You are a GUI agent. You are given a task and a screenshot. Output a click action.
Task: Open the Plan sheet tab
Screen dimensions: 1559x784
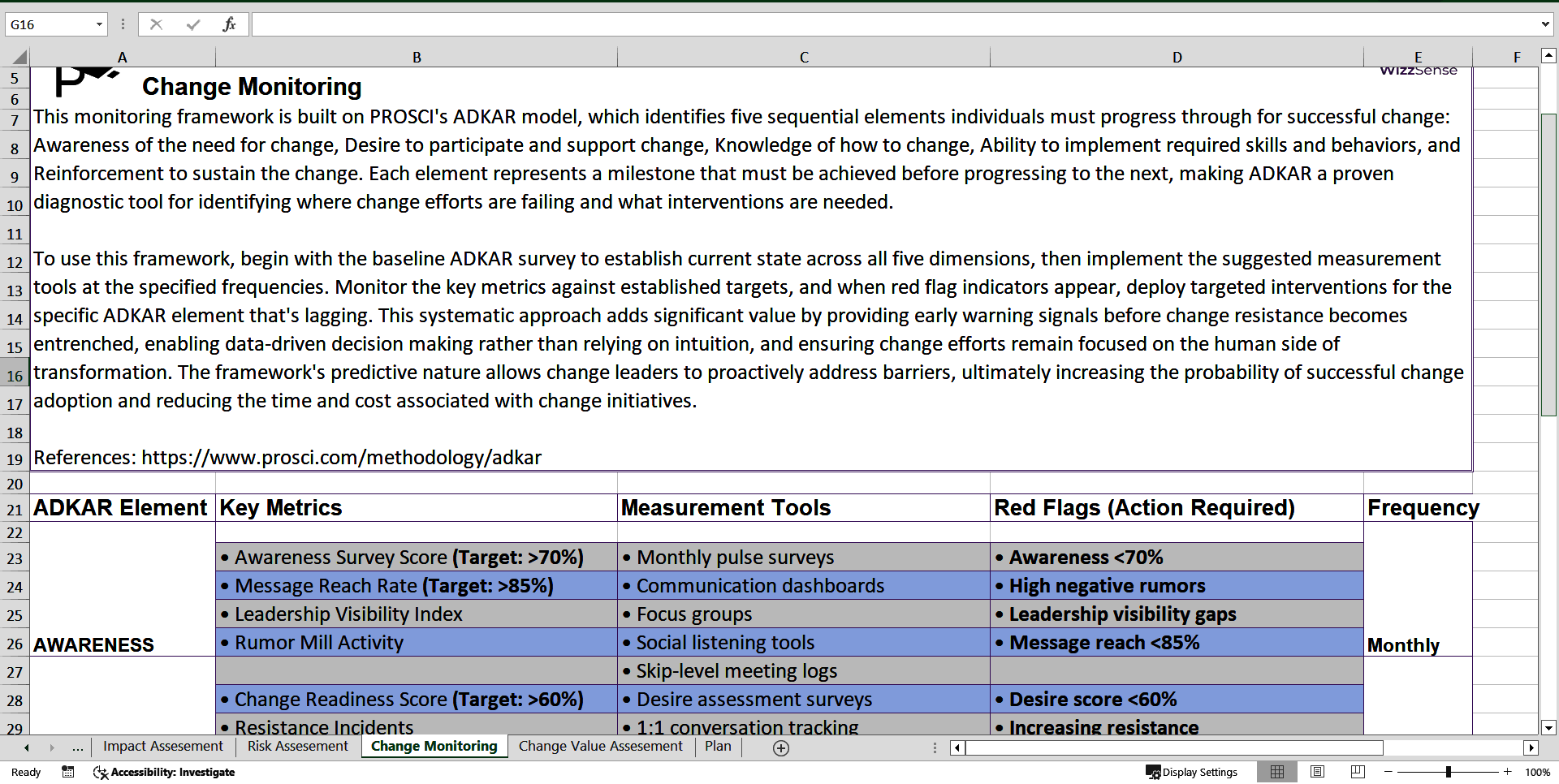point(718,746)
